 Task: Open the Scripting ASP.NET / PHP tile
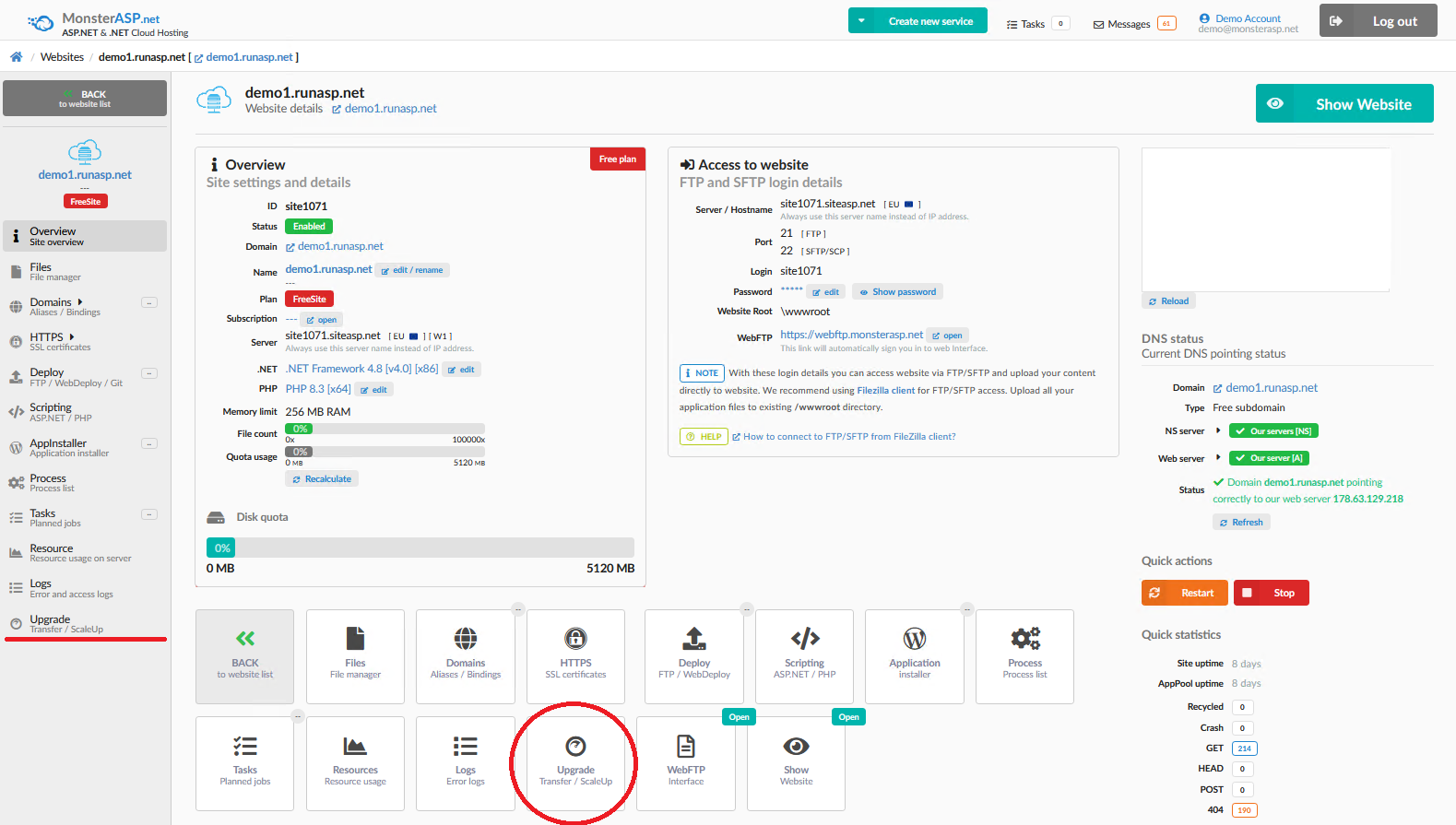804,656
